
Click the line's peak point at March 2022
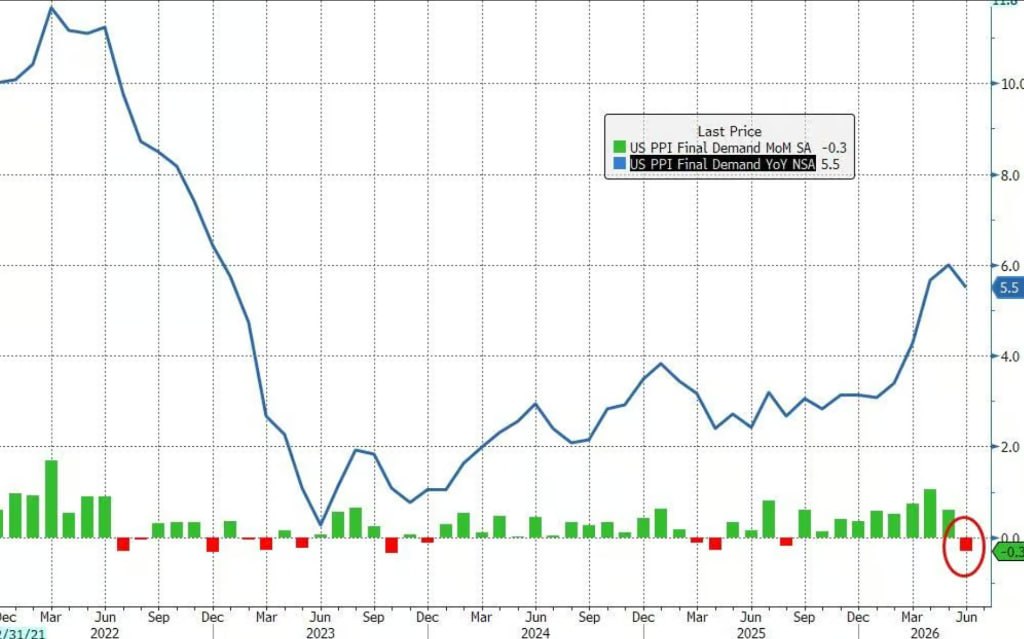[52, 8]
